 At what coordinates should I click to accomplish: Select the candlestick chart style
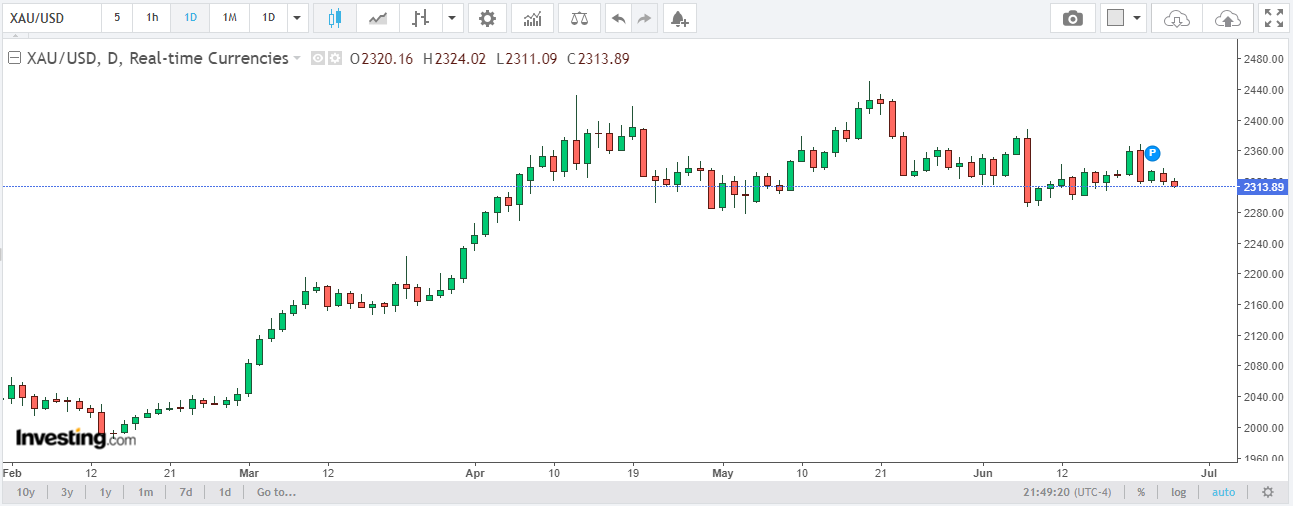[x=334, y=18]
